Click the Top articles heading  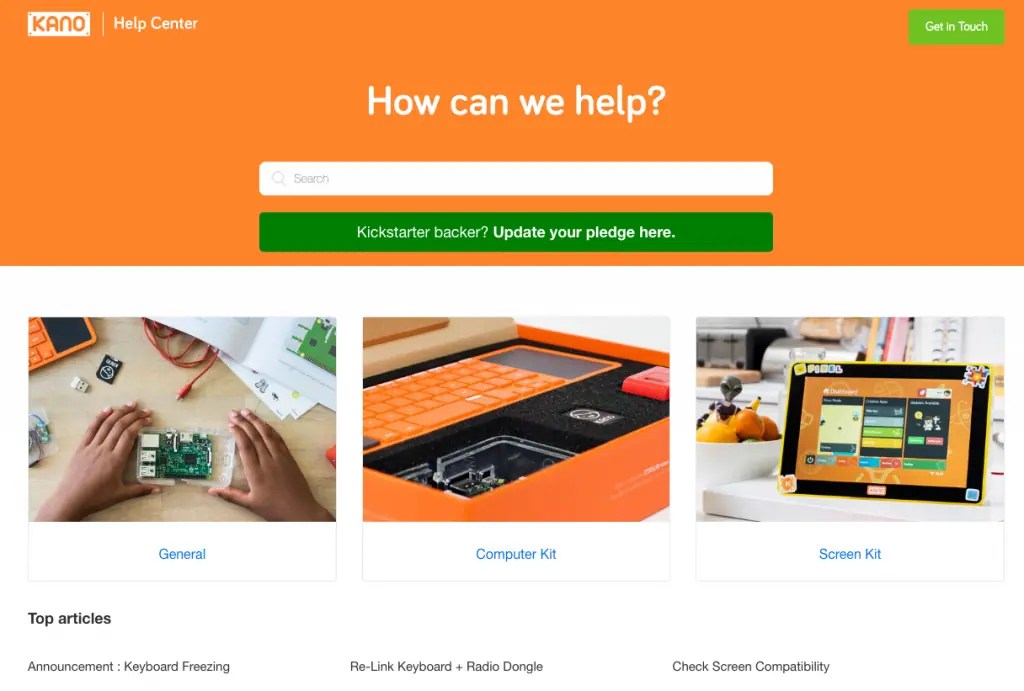pyautogui.click(x=69, y=619)
